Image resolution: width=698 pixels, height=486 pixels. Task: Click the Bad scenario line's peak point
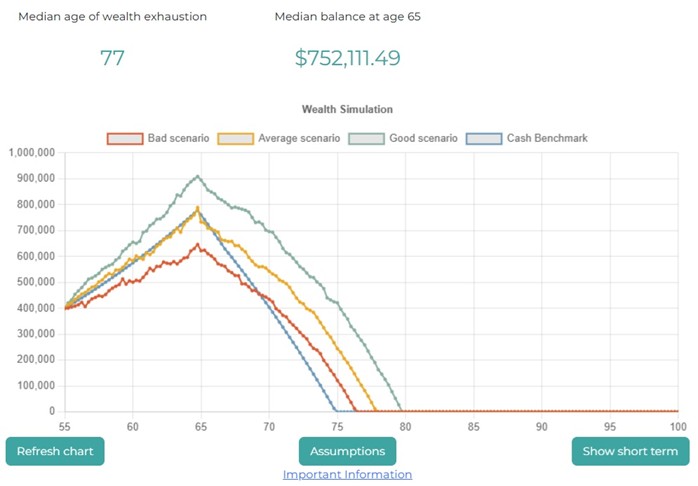(x=198, y=244)
